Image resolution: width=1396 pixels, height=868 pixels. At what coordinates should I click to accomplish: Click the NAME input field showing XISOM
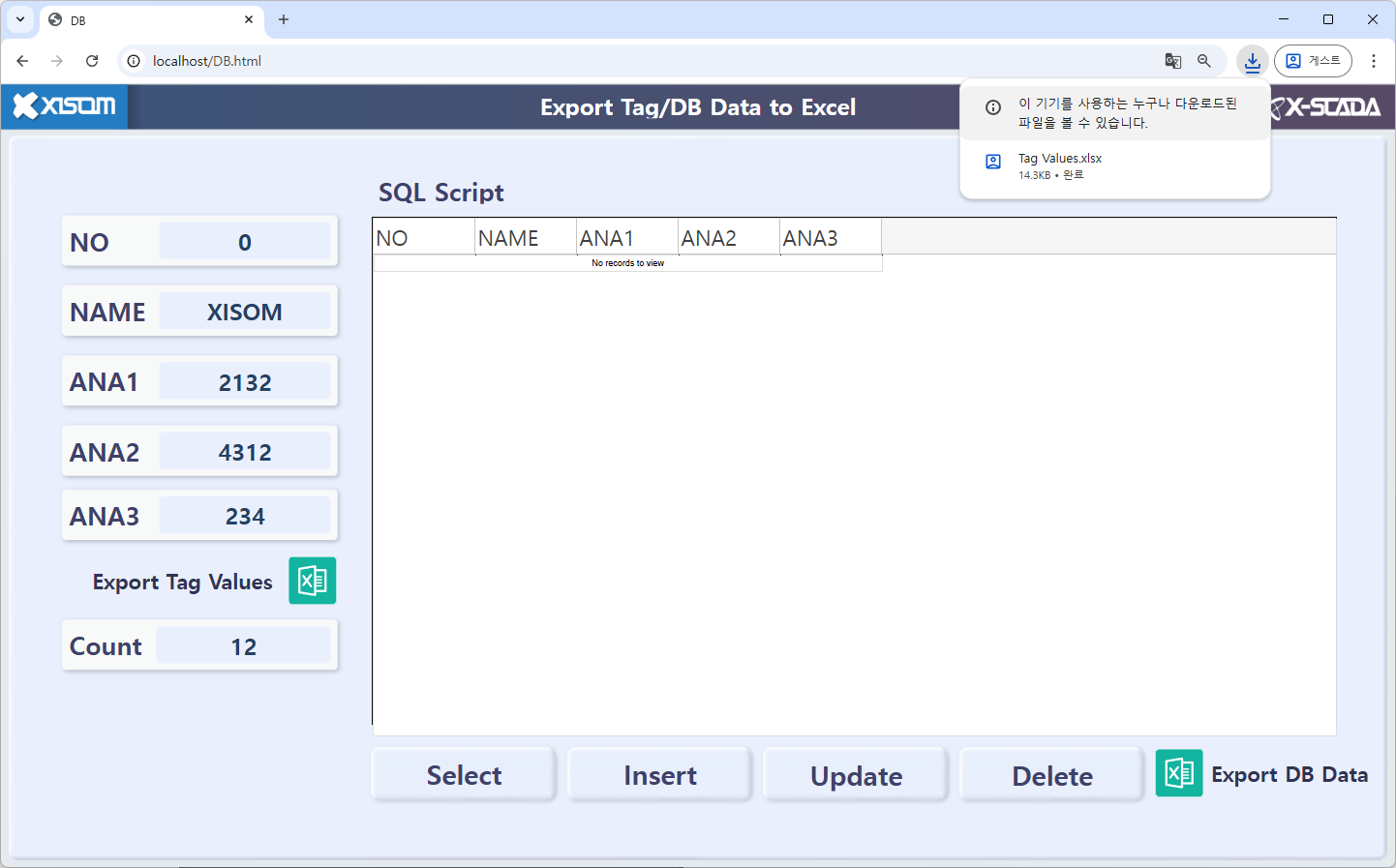click(245, 313)
